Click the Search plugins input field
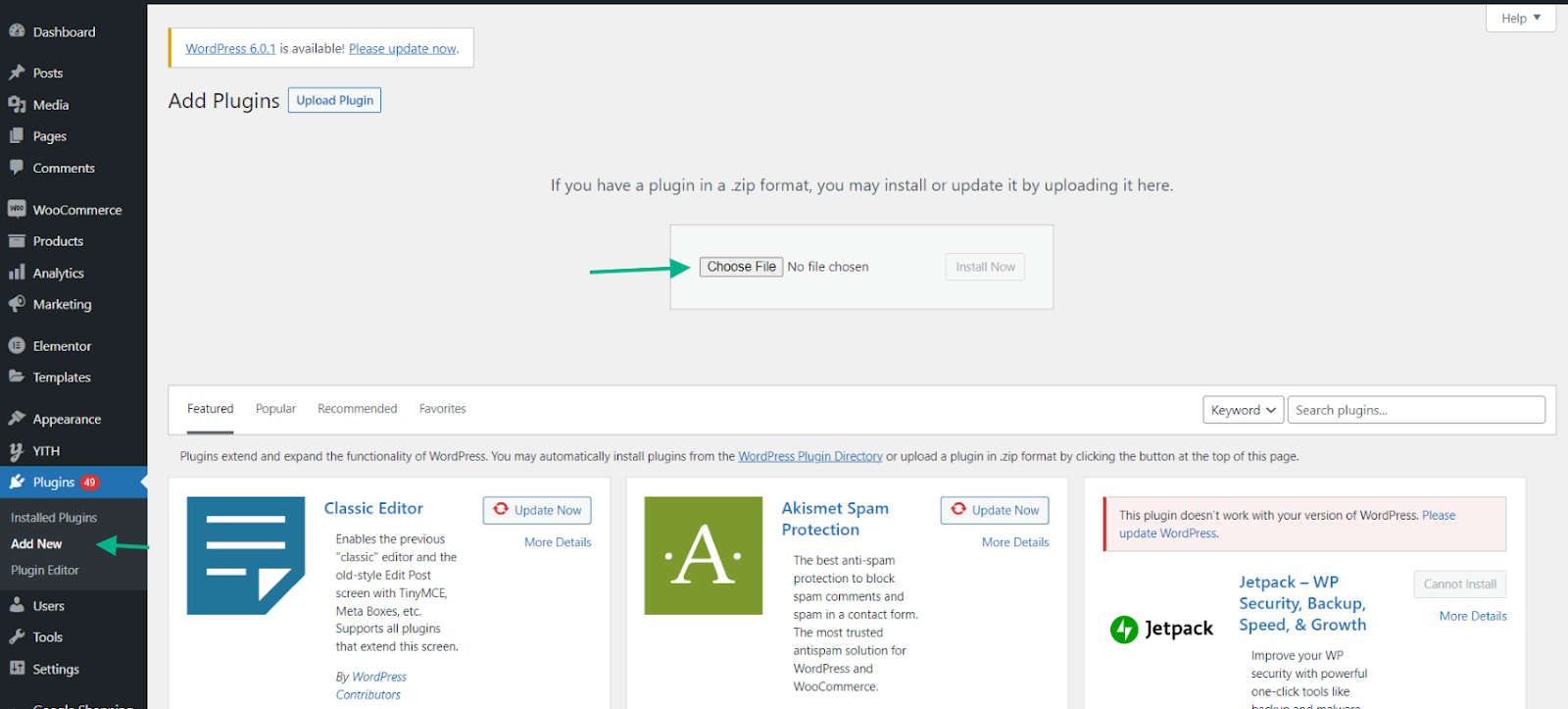This screenshot has width=1568, height=709. coord(1415,410)
